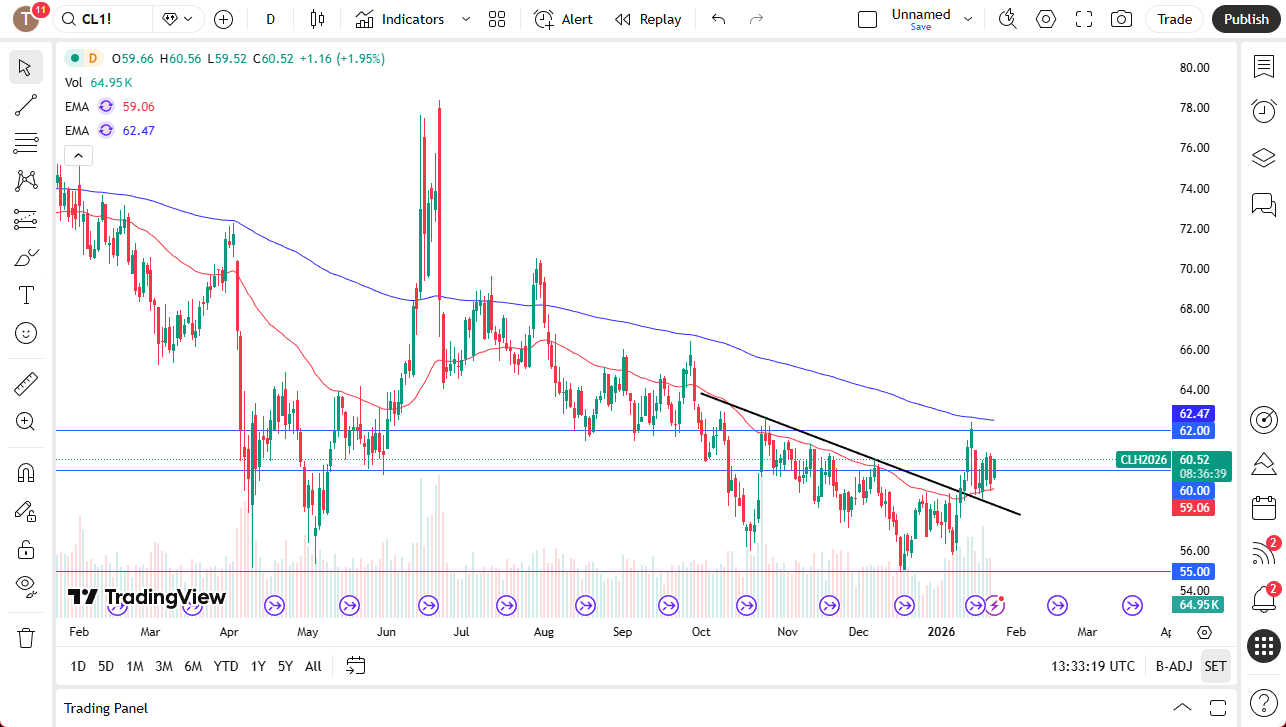Open the Fibonacci retracement tools
Image resolution: width=1286 pixels, height=727 pixels.
point(26,143)
